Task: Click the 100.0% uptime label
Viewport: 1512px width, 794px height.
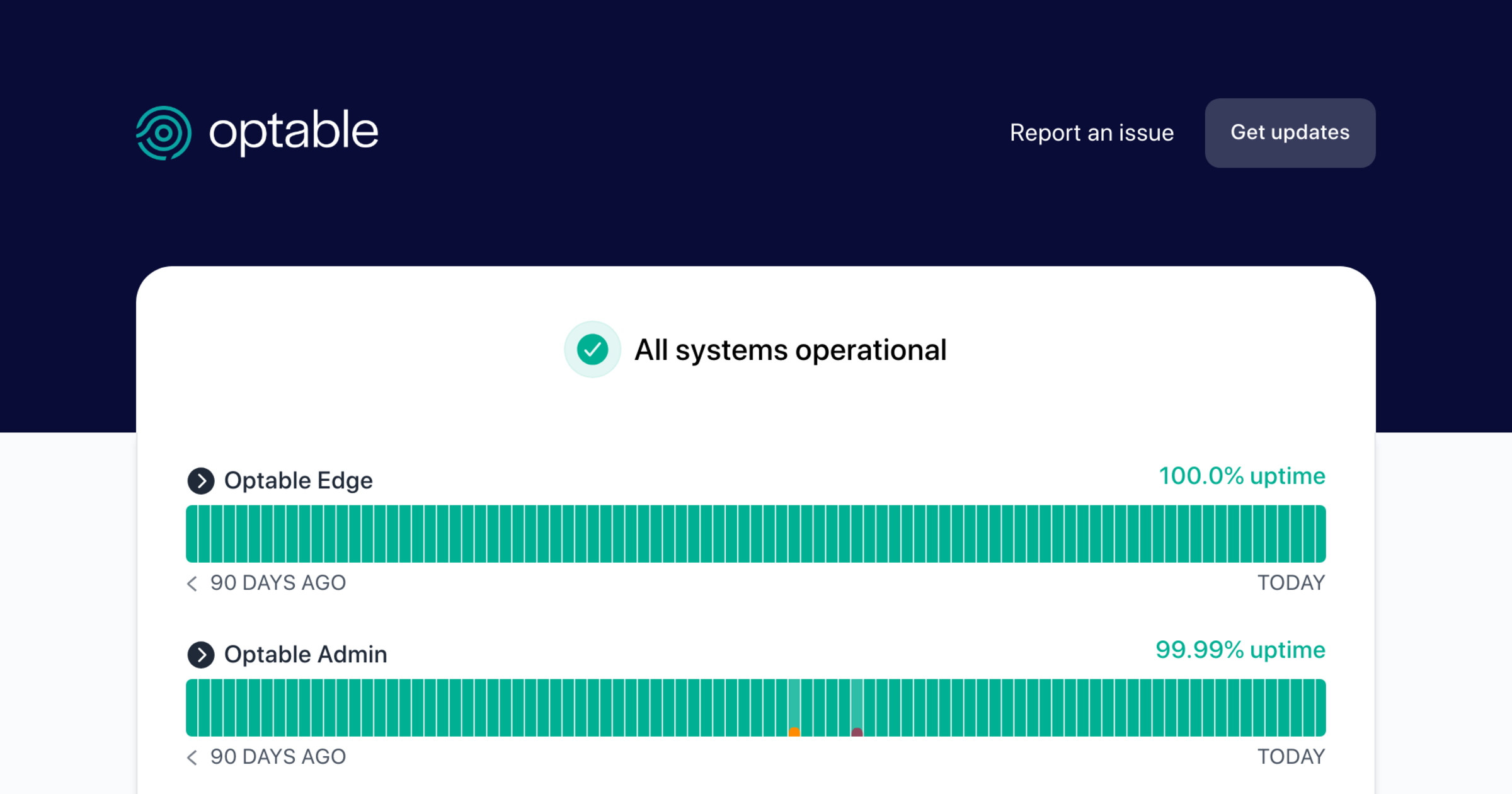Action: pyautogui.click(x=1242, y=476)
